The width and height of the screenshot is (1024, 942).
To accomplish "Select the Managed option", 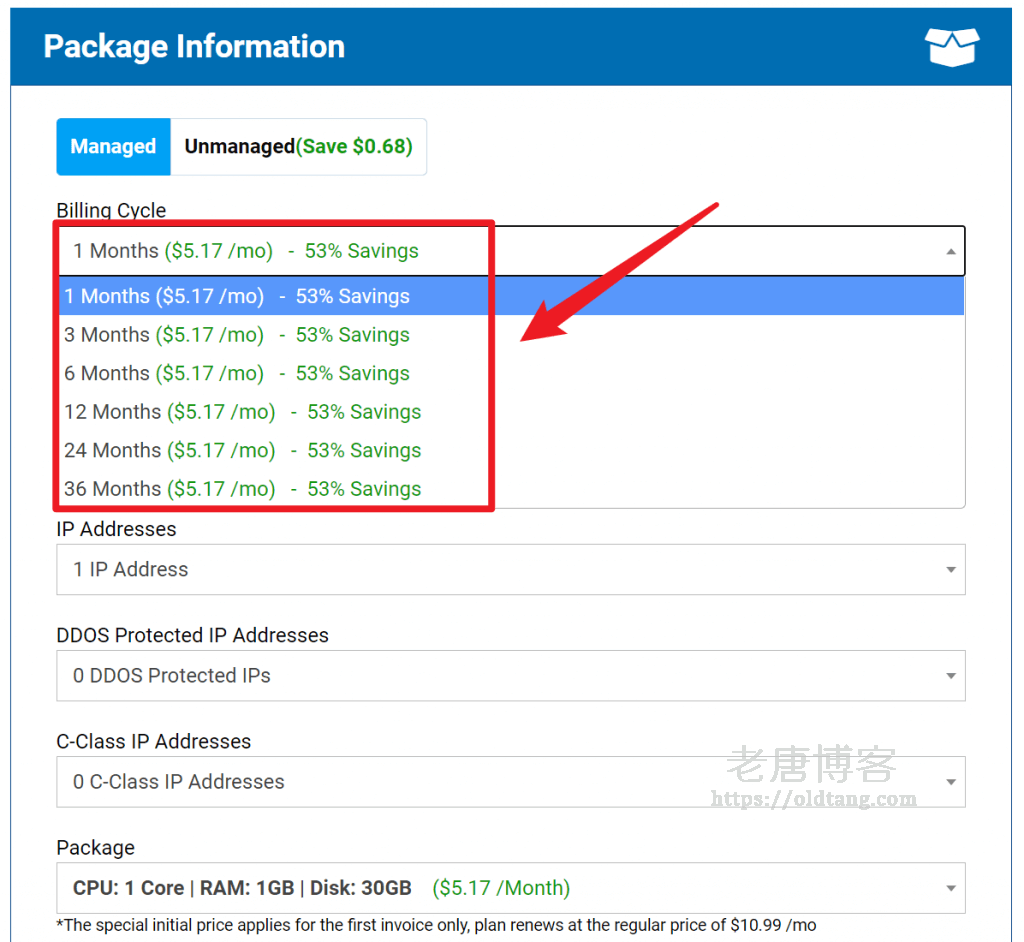I will tap(113, 147).
